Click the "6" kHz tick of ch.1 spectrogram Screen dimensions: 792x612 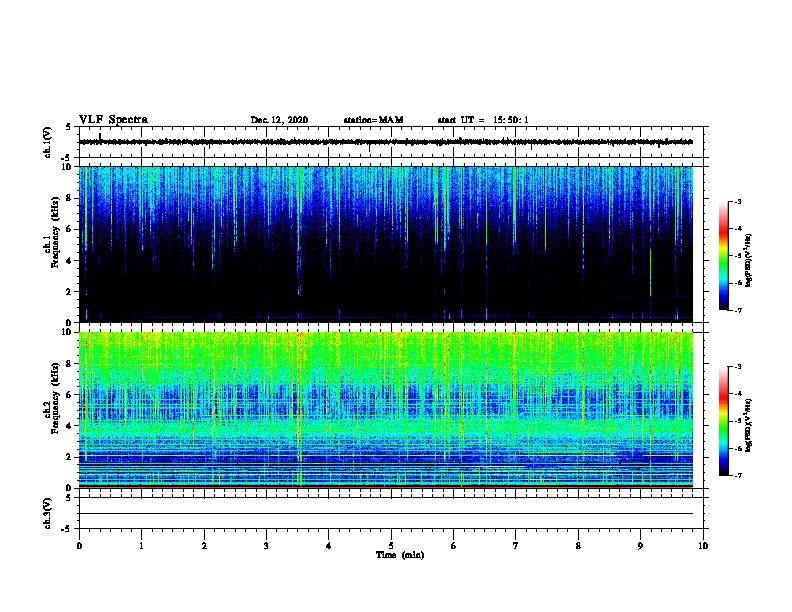point(70,229)
